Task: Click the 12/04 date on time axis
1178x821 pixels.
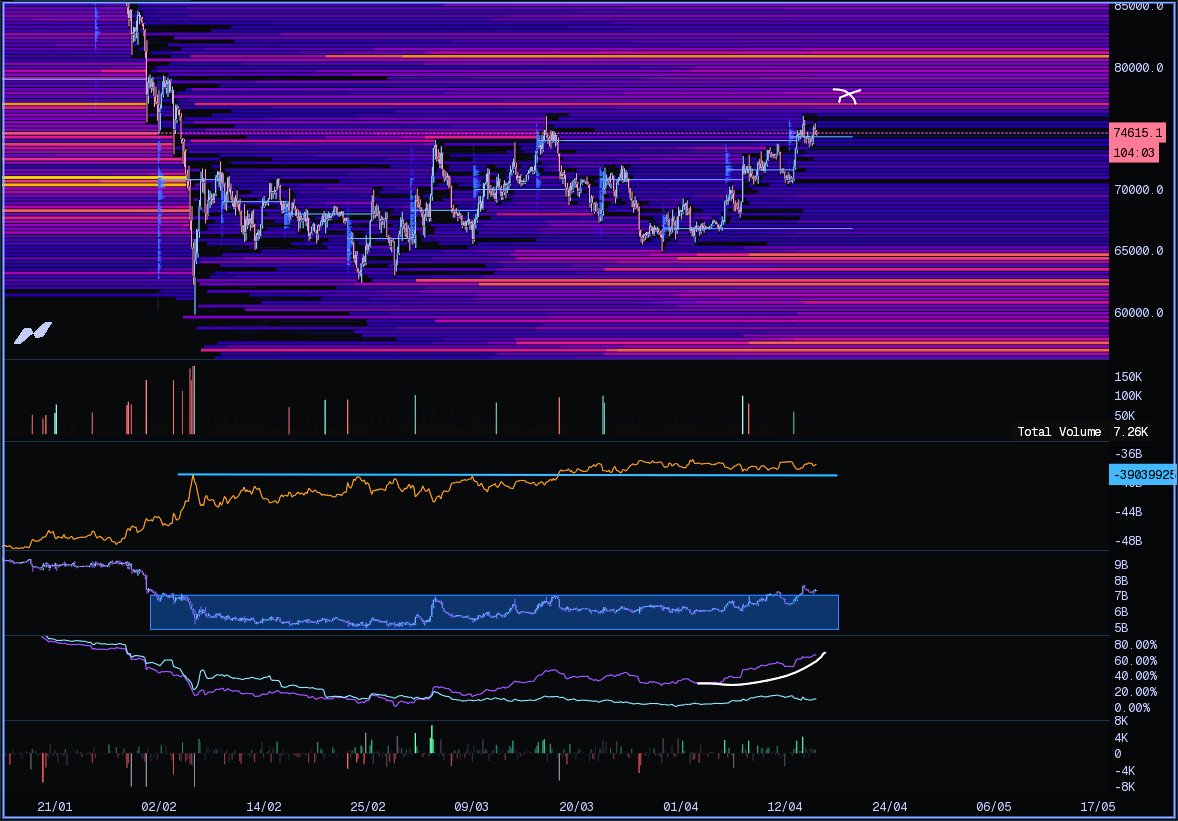Action: pyautogui.click(x=785, y=806)
